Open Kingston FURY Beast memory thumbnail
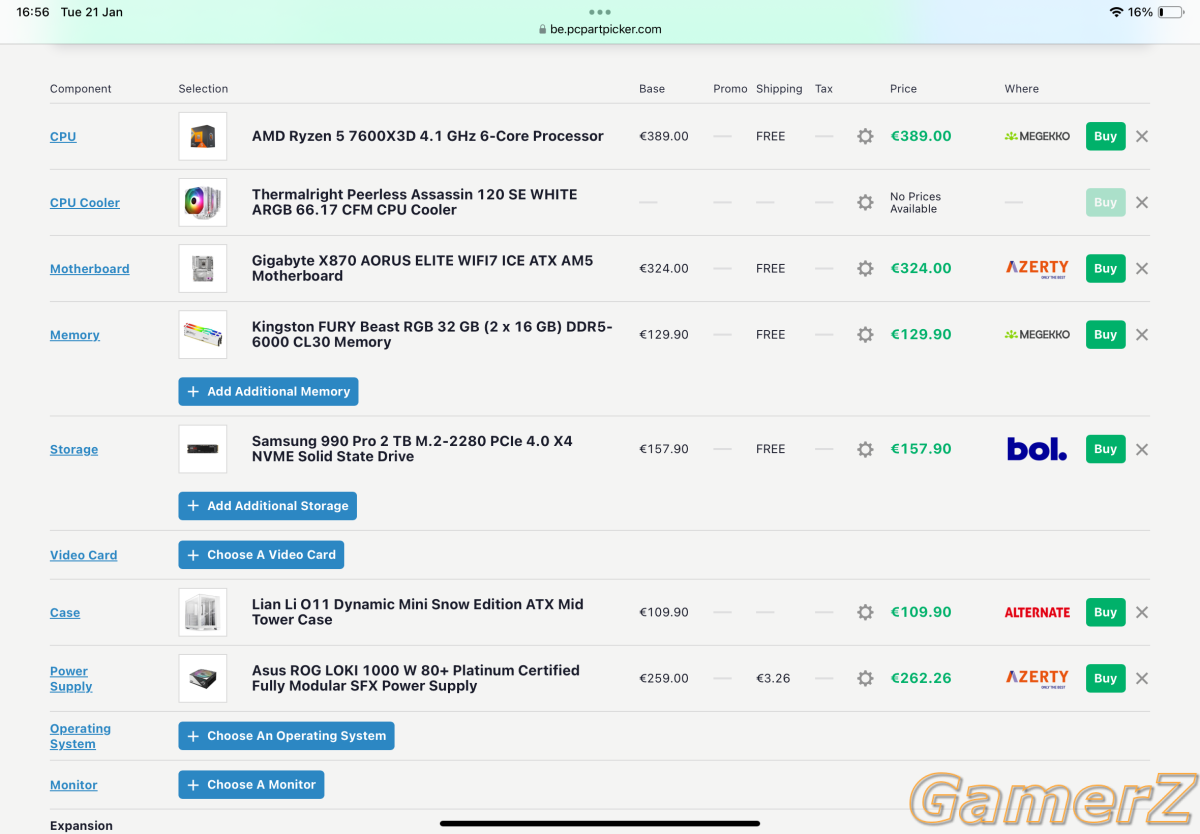 point(203,335)
